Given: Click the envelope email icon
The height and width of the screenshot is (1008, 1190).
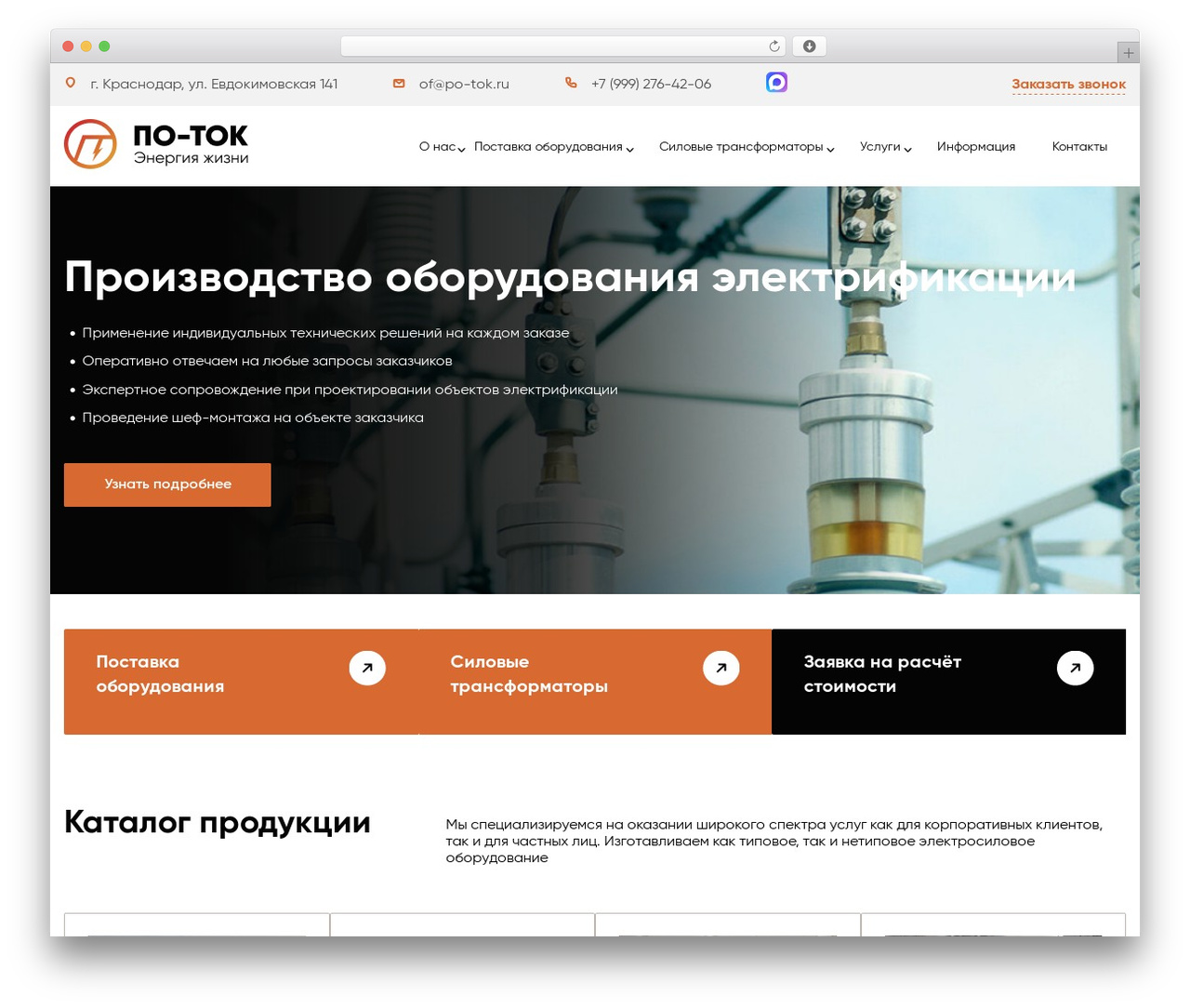Looking at the screenshot, I should point(399,84).
